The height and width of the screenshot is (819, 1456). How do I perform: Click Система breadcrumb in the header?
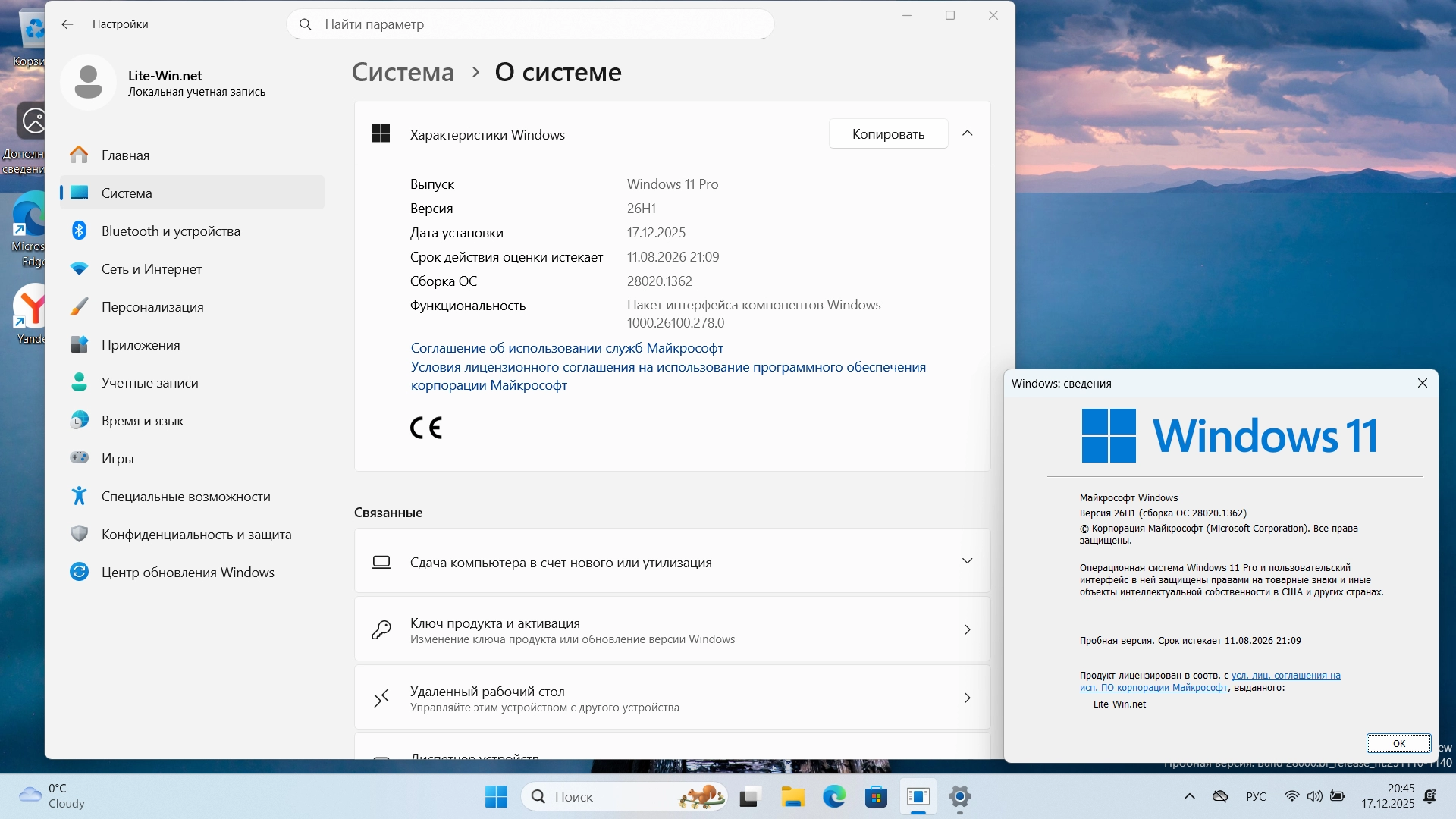(x=403, y=72)
